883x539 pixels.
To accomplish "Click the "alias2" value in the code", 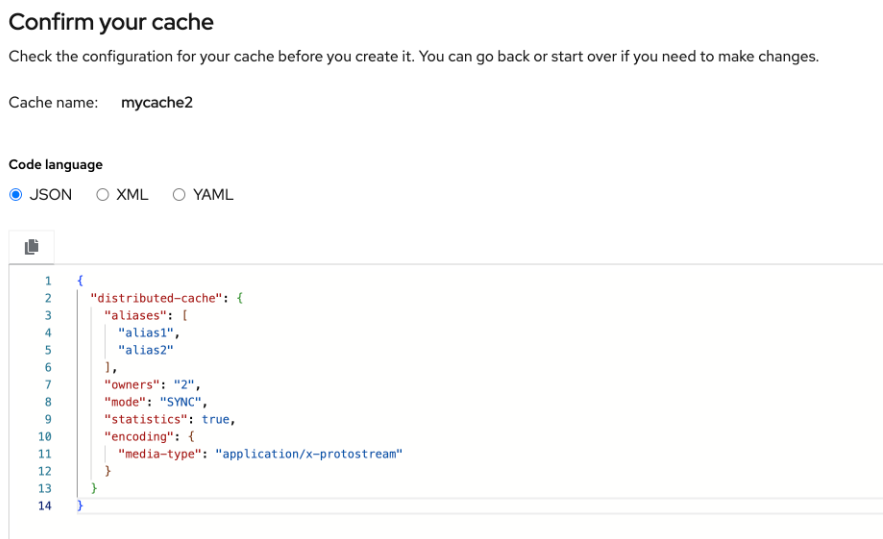I will coord(145,350).
